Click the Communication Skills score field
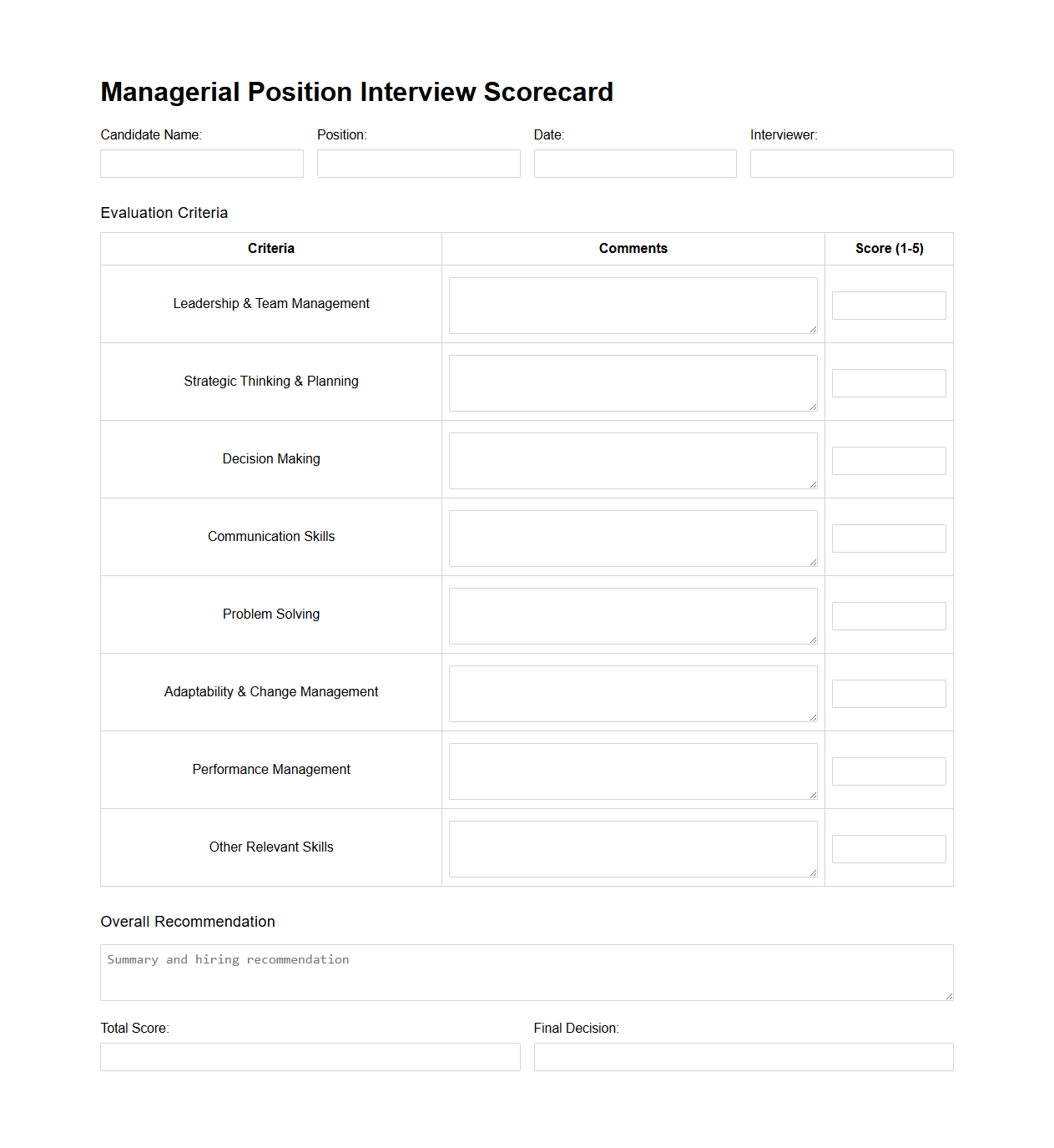Viewport: 1054px width, 1148px height. click(888, 538)
